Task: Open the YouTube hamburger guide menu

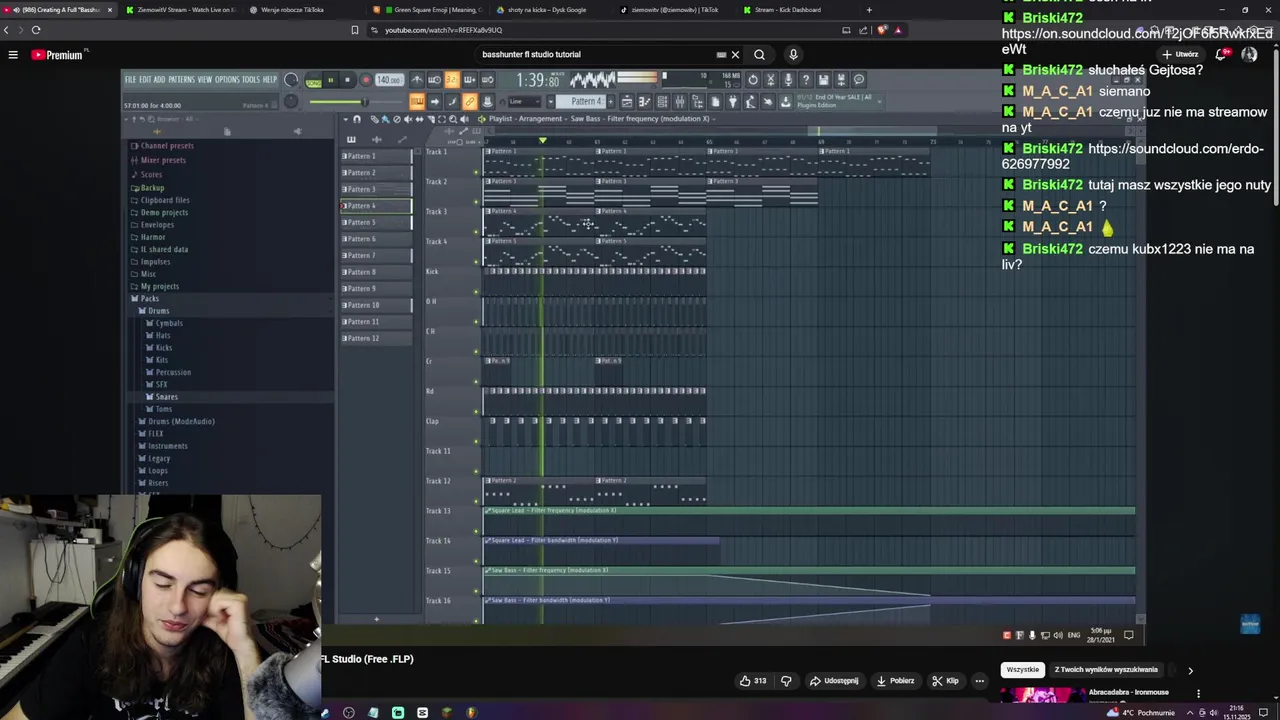Action: click(x=13, y=55)
